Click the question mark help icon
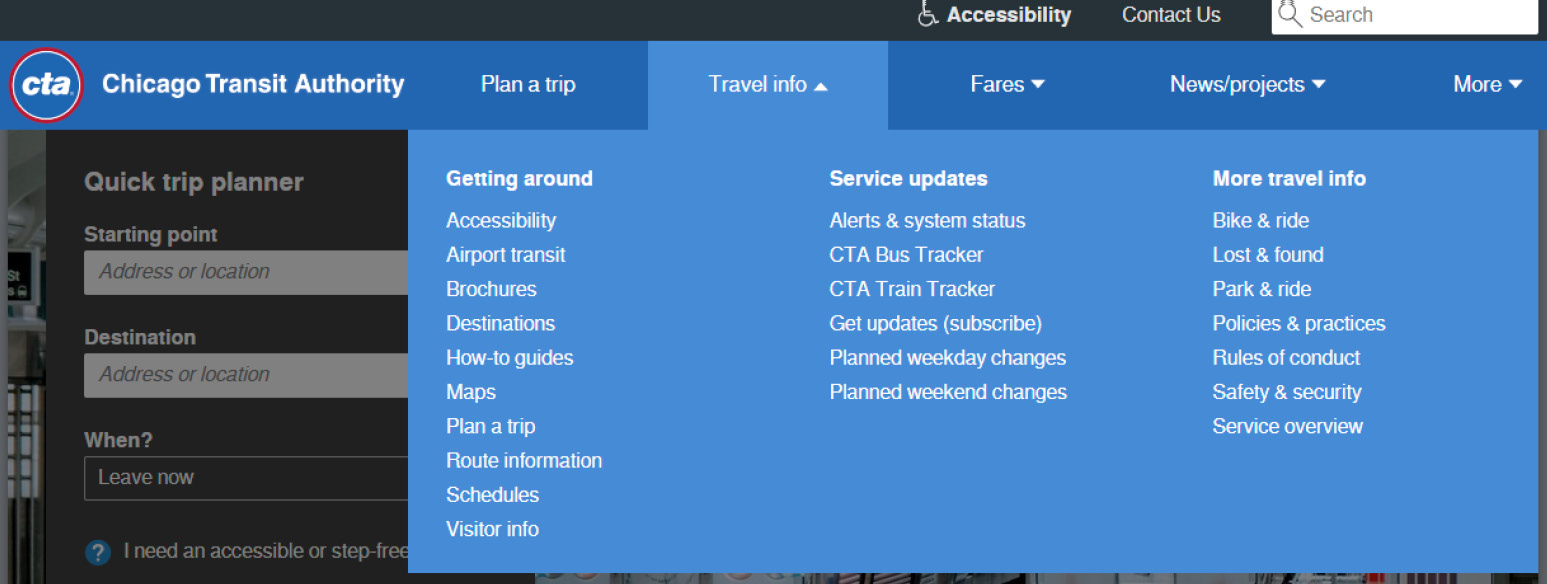This screenshot has width=1547, height=584. [x=97, y=551]
